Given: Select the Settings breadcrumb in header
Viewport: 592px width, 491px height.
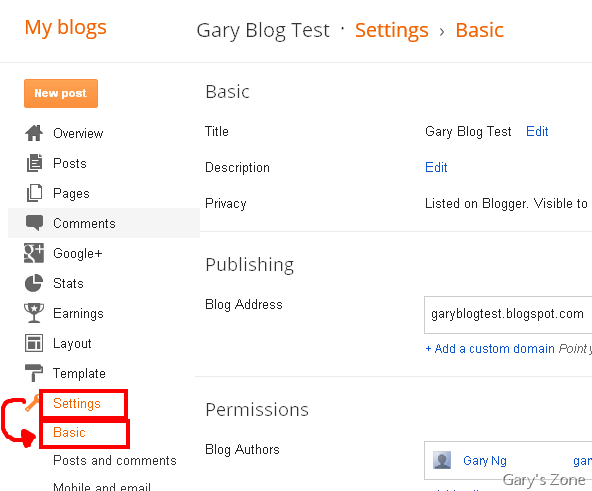Looking at the screenshot, I should click(x=392, y=31).
